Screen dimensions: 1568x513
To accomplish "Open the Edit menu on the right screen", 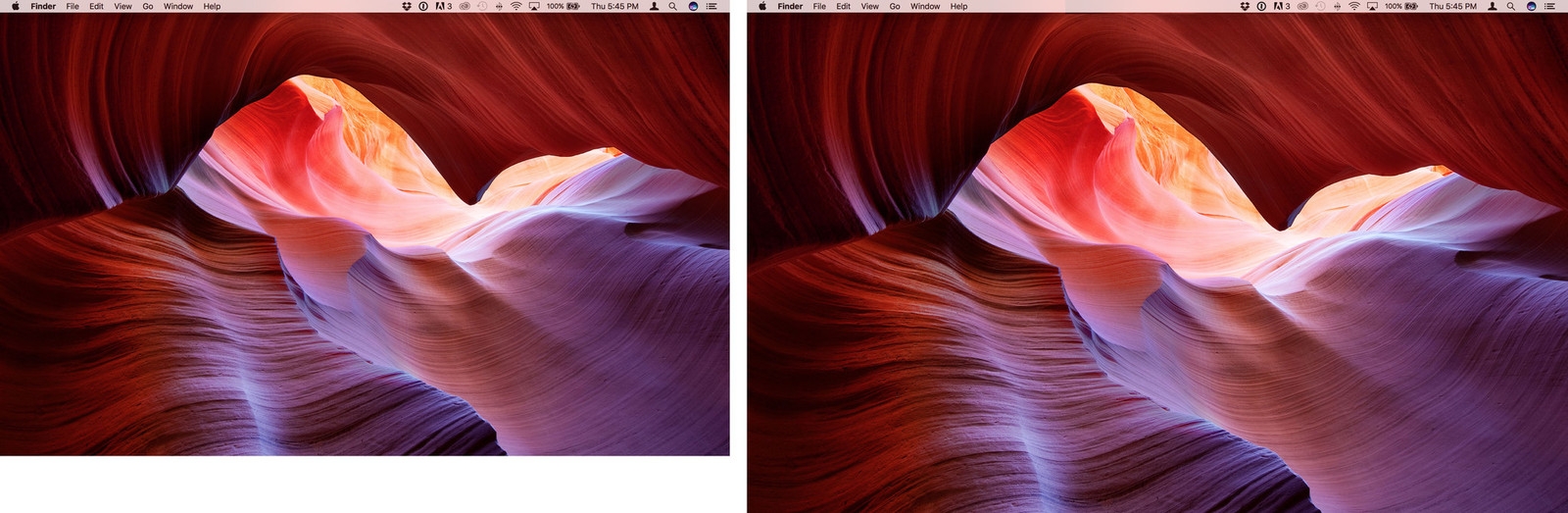I will pos(843,6).
